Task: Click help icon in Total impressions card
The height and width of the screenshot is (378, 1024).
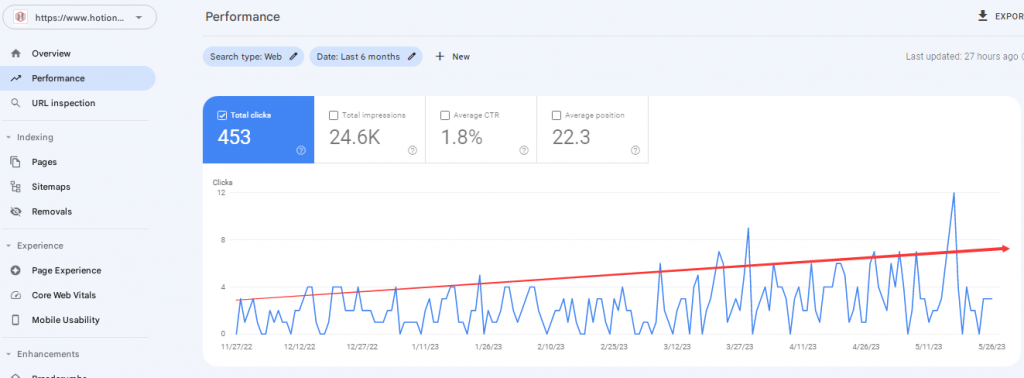Action: coord(413,150)
